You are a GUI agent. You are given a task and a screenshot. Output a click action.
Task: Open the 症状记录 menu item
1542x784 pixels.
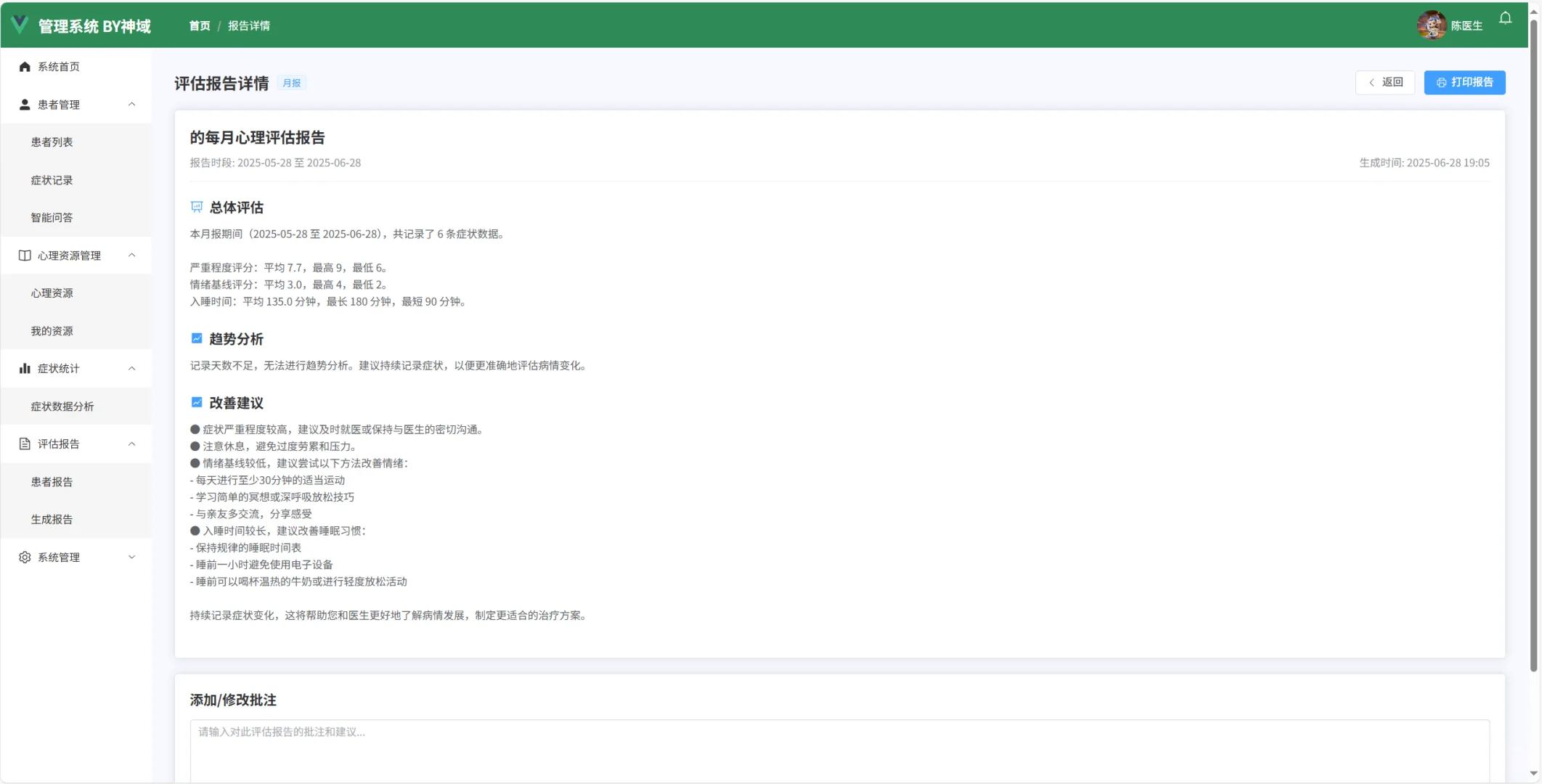(x=52, y=179)
